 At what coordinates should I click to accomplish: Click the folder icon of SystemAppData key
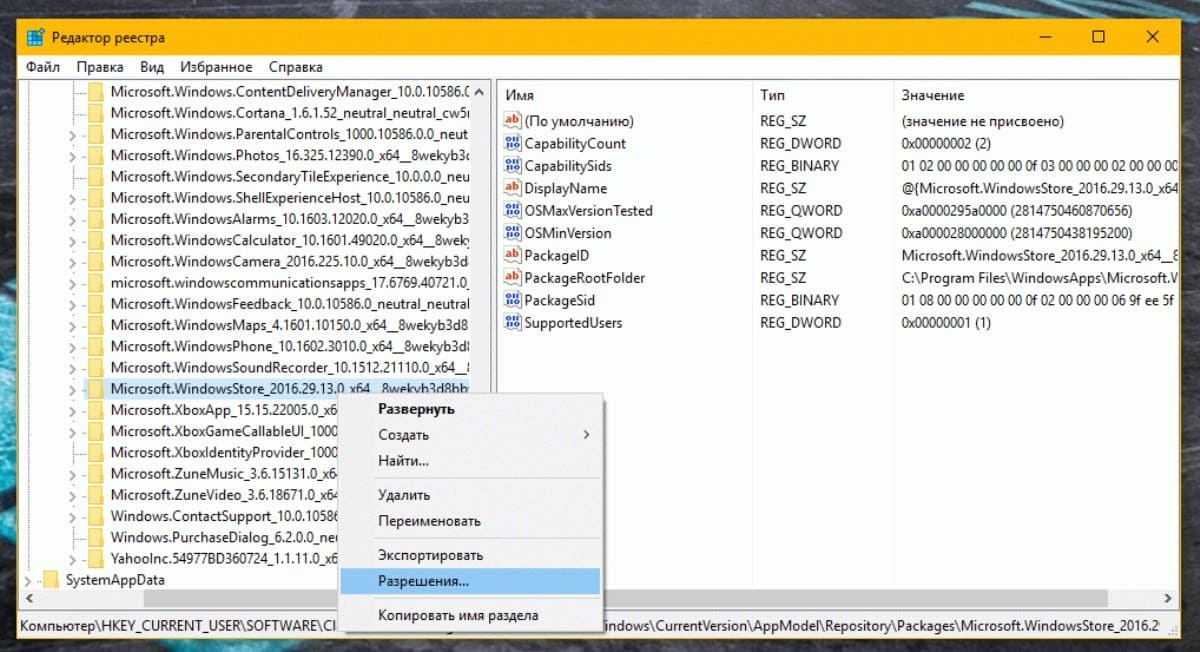coord(52,580)
